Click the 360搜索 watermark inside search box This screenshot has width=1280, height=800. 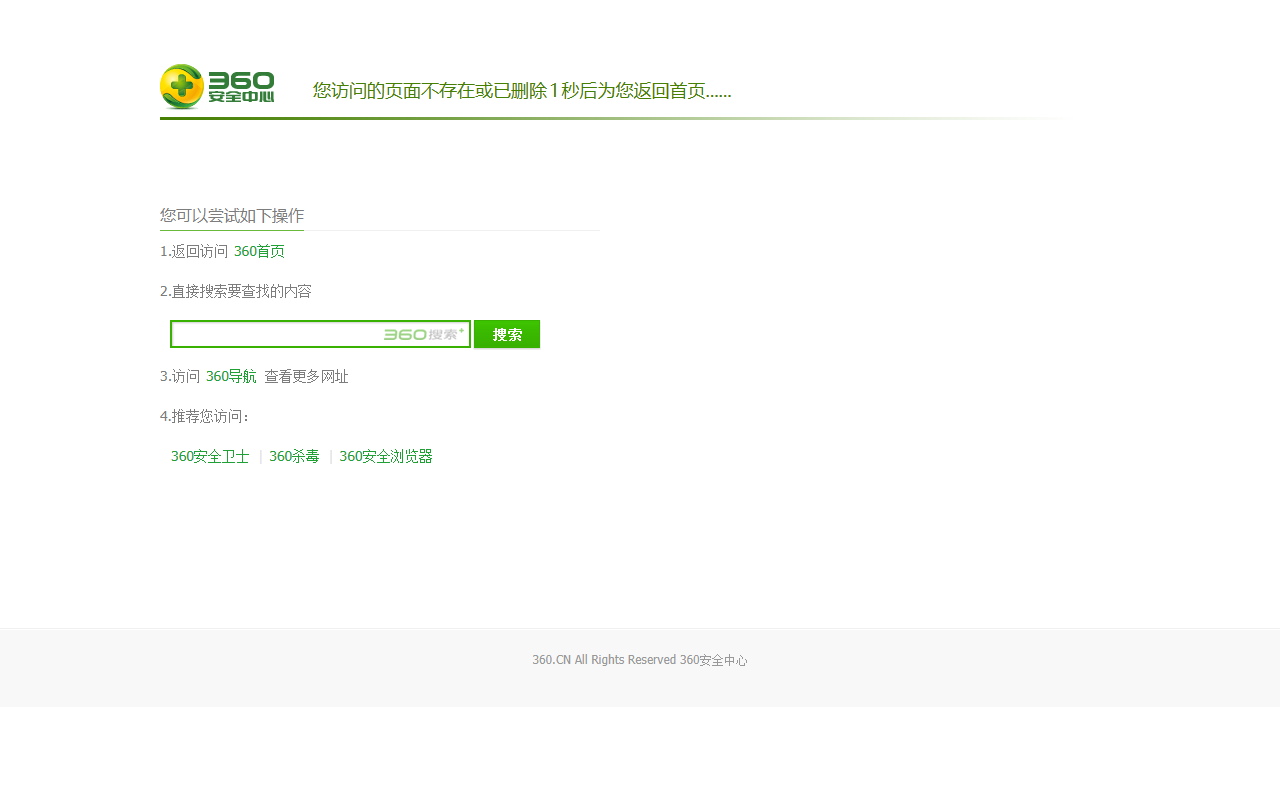coord(424,334)
